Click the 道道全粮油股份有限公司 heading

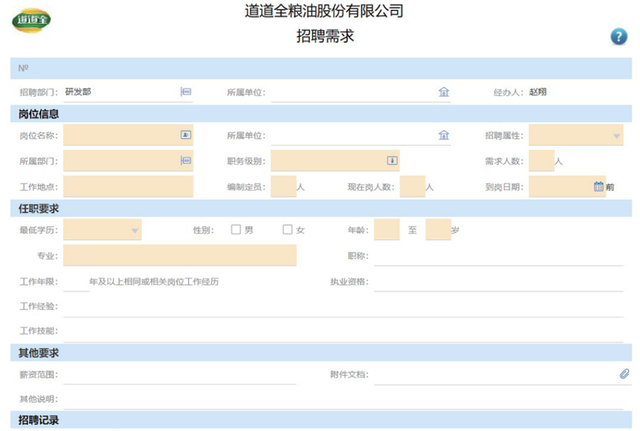coord(324,11)
